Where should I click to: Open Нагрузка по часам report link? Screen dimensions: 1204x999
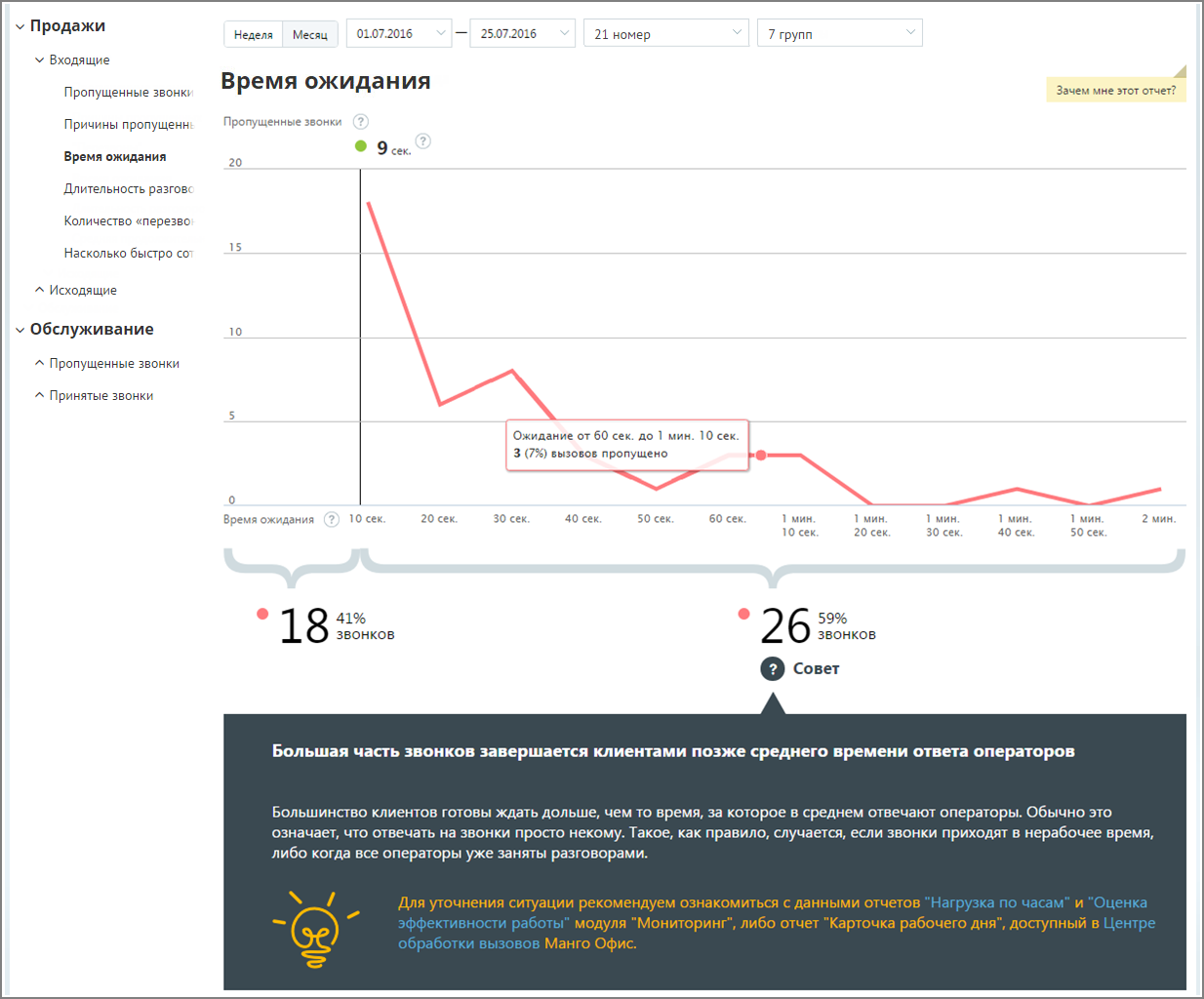(997, 902)
